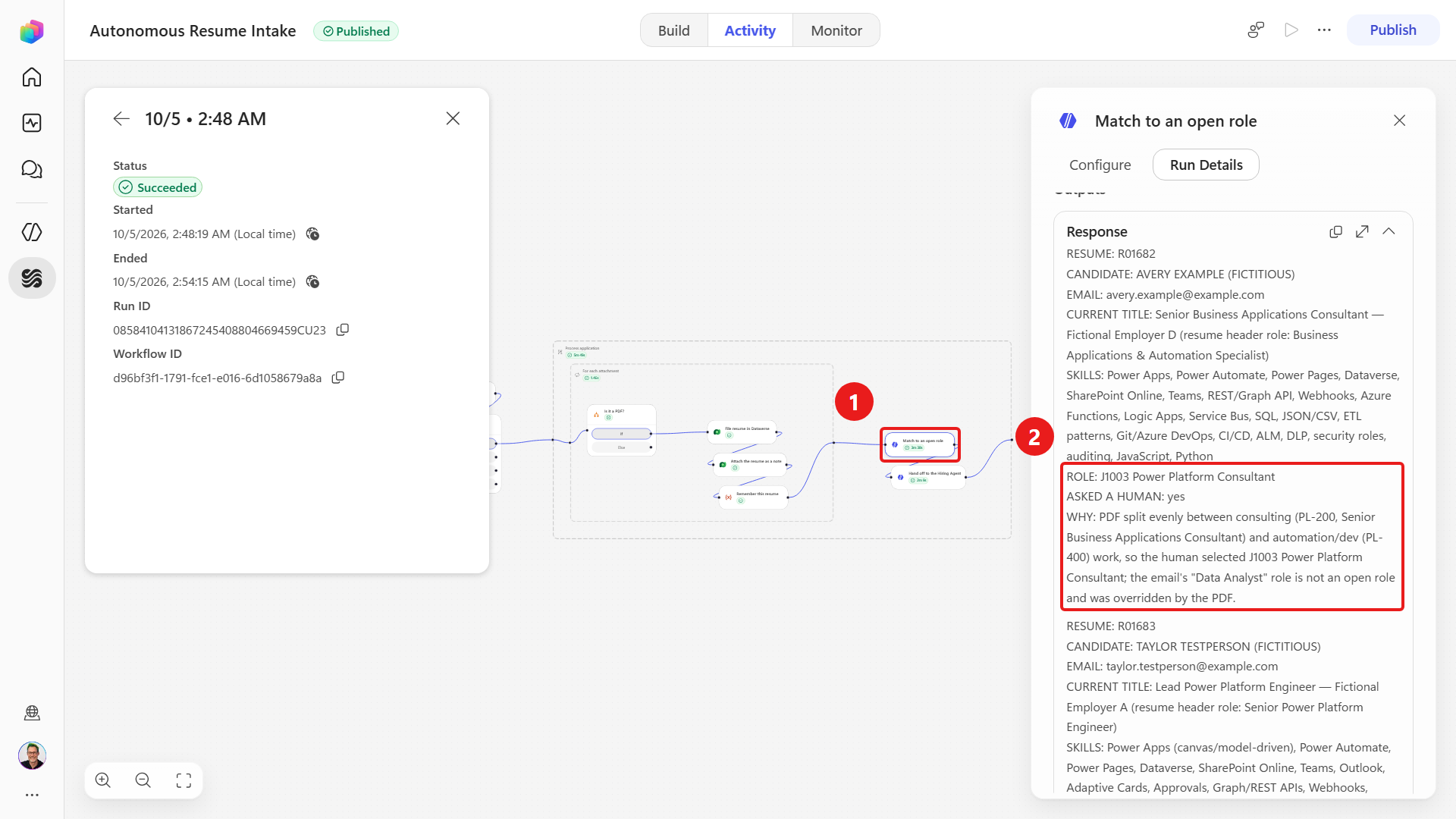Image resolution: width=1456 pixels, height=819 pixels.
Task: Click the Published status badge
Action: [356, 31]
